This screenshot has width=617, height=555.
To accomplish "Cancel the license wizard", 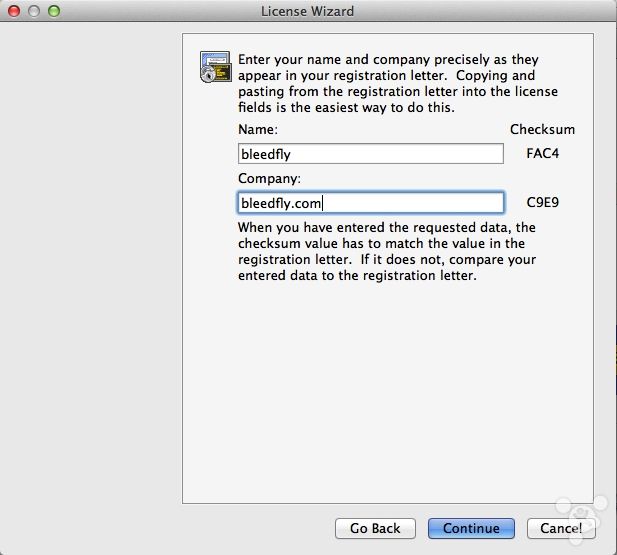I will (x=561, y=528).
